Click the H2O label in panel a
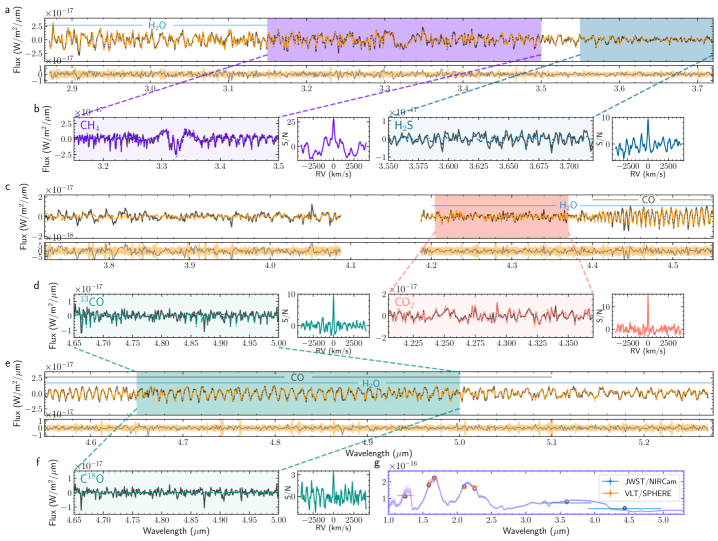The image size is (718, 541). [x=157, y=26]
